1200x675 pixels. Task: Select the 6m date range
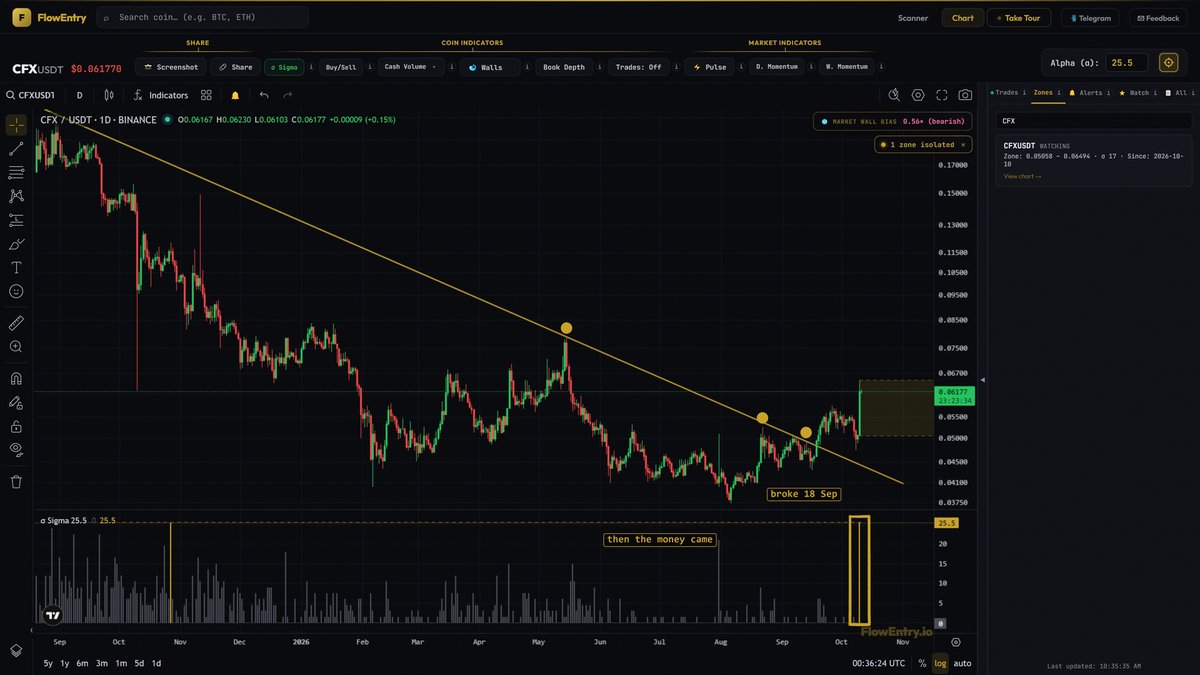pyautogui.click(x=82, y=663)
